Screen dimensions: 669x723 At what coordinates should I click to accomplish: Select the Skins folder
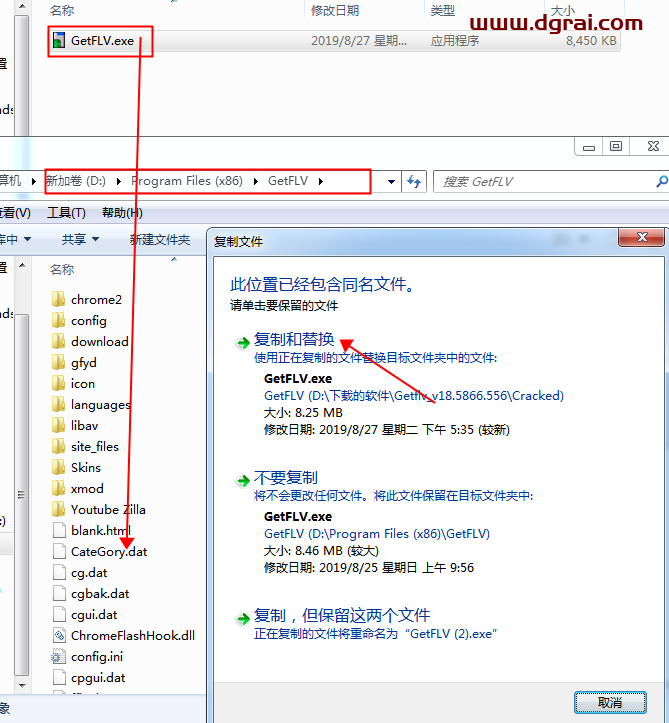tap(76, 468)
